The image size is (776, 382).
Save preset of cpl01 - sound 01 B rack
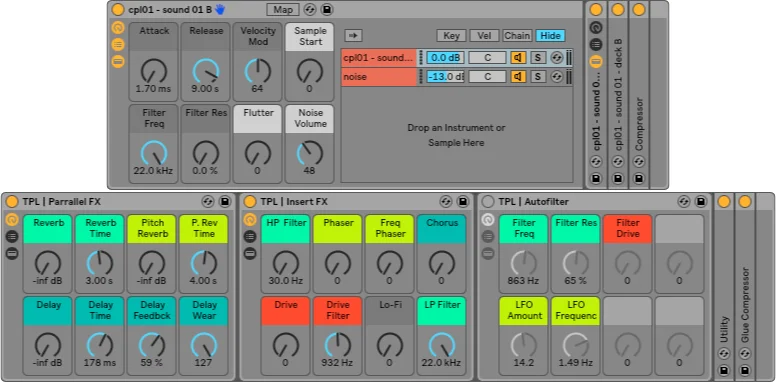(327, 9)
